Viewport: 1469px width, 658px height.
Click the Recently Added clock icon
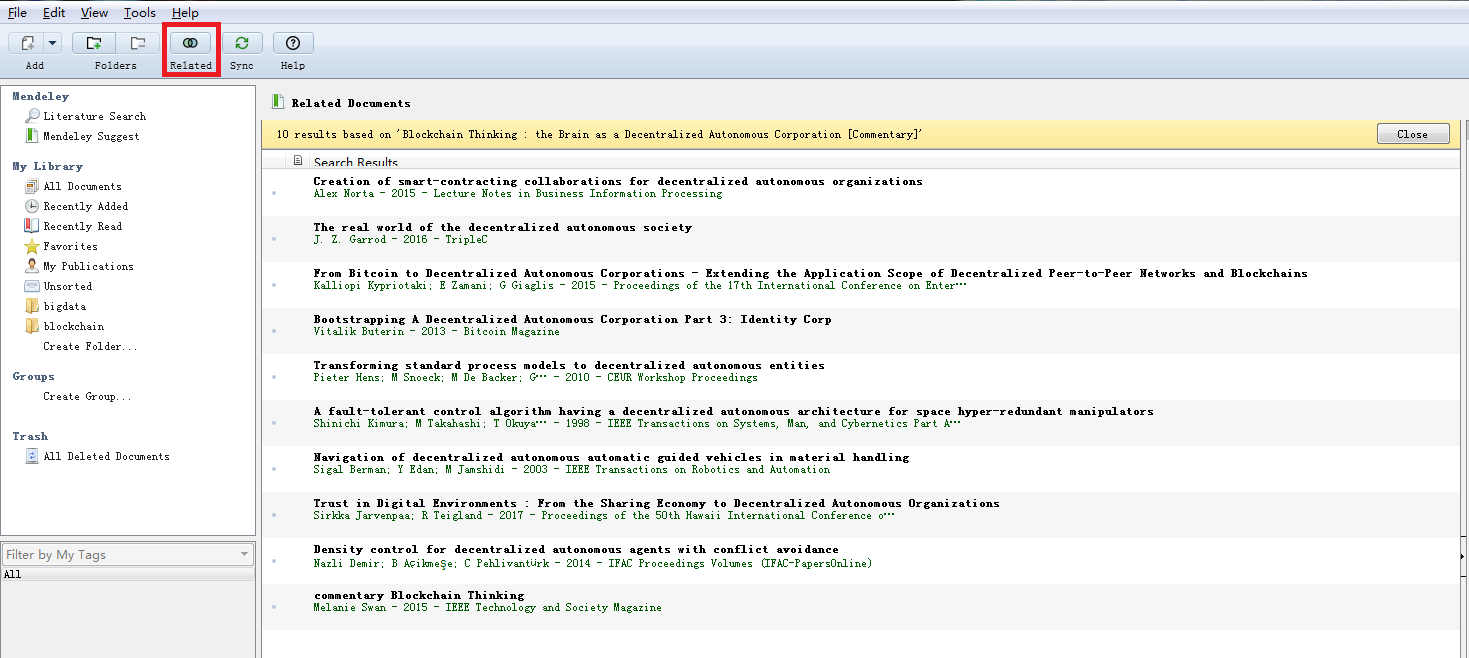pyautogui.click(x=32, y=206)
